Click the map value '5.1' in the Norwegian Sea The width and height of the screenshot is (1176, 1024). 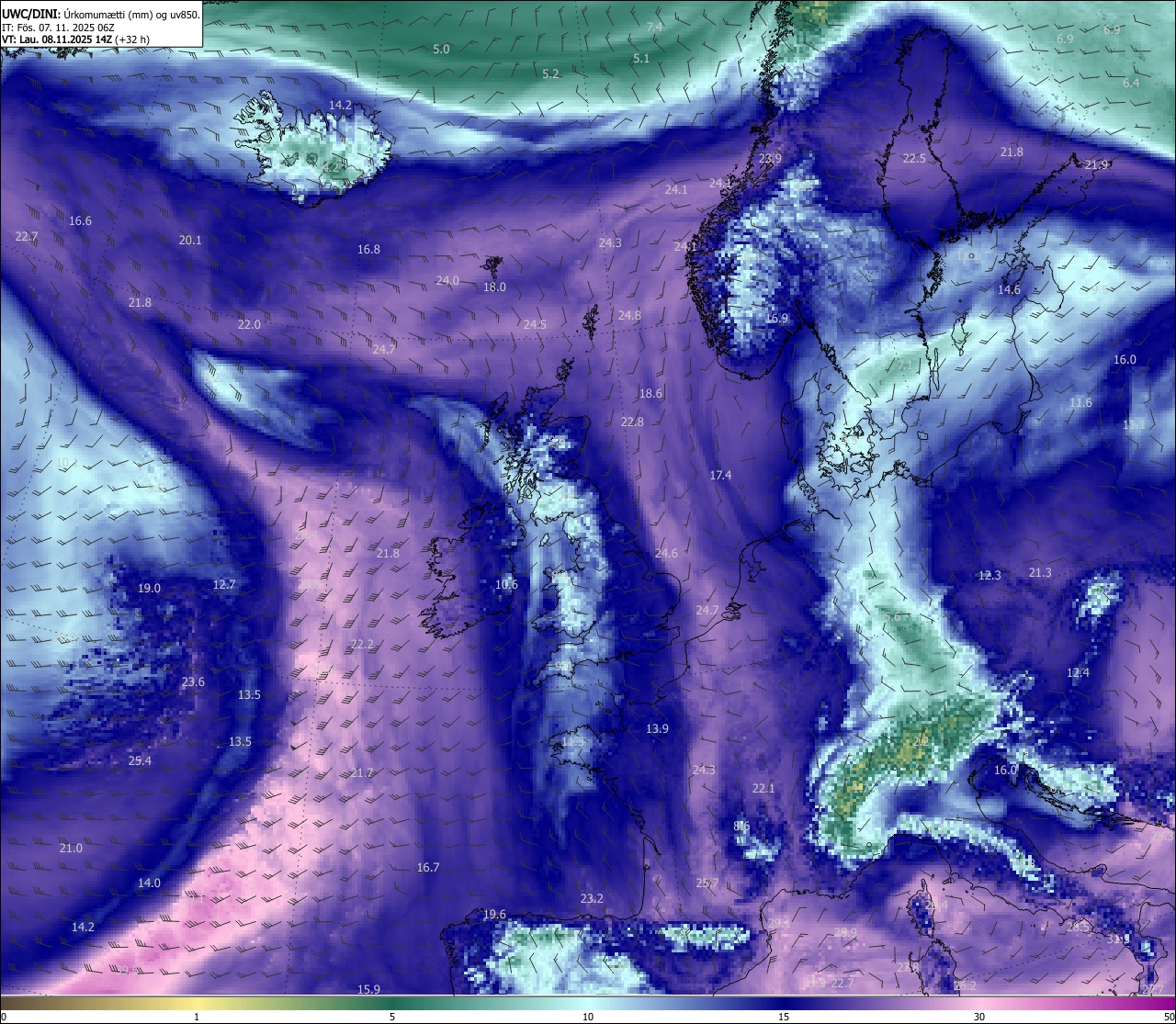coord(641,59)
